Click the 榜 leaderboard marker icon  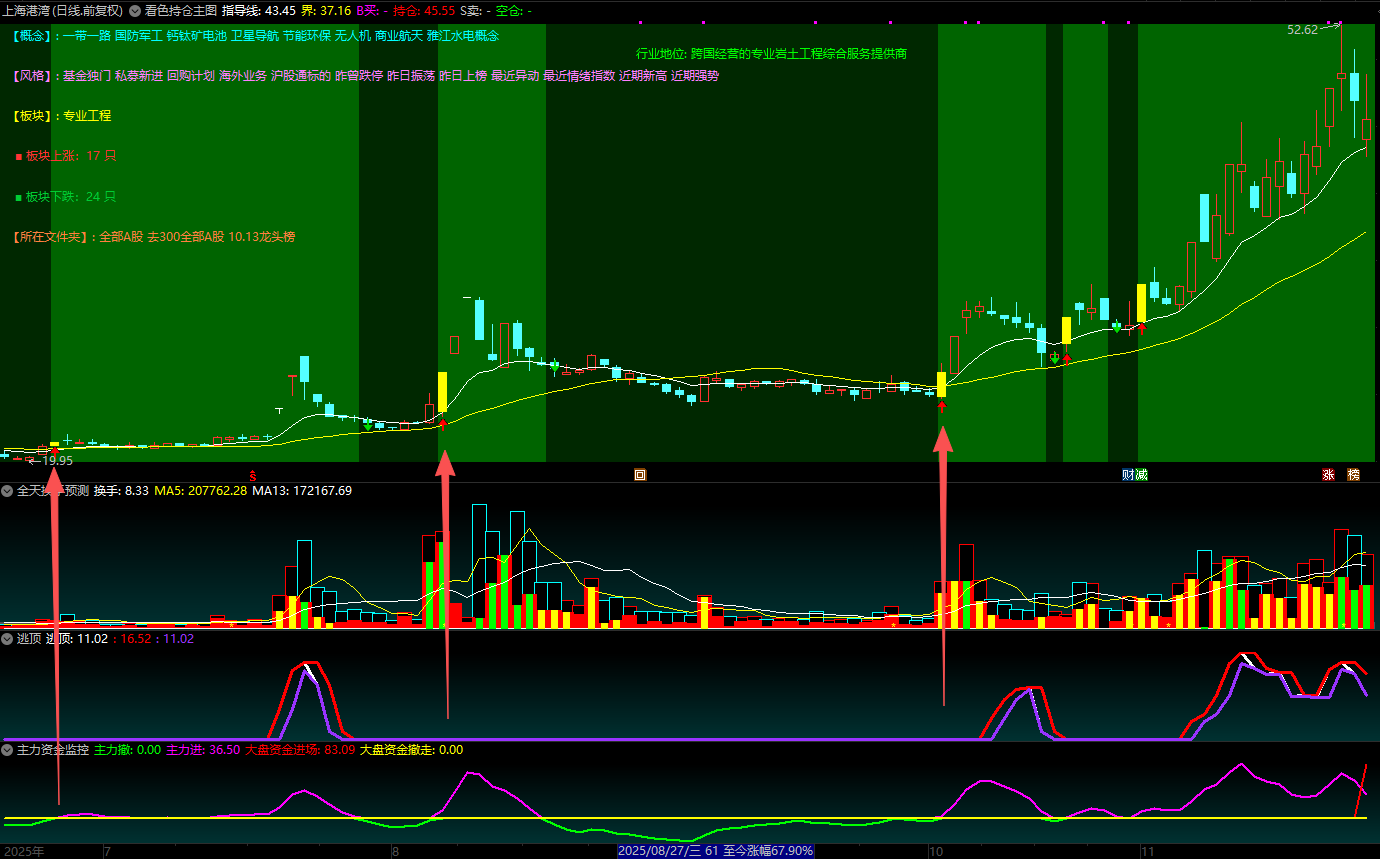(1353, 475)
